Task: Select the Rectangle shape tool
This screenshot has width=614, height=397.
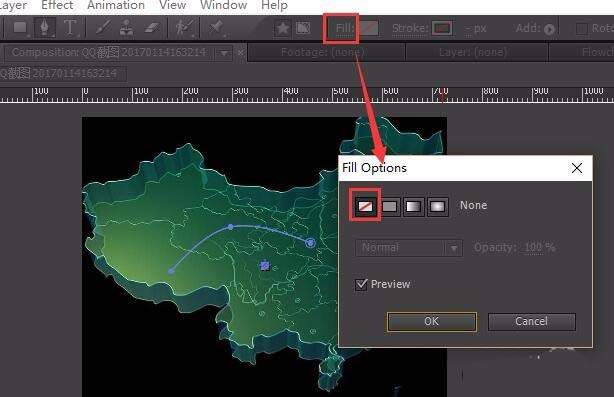Action: point(20,28)
